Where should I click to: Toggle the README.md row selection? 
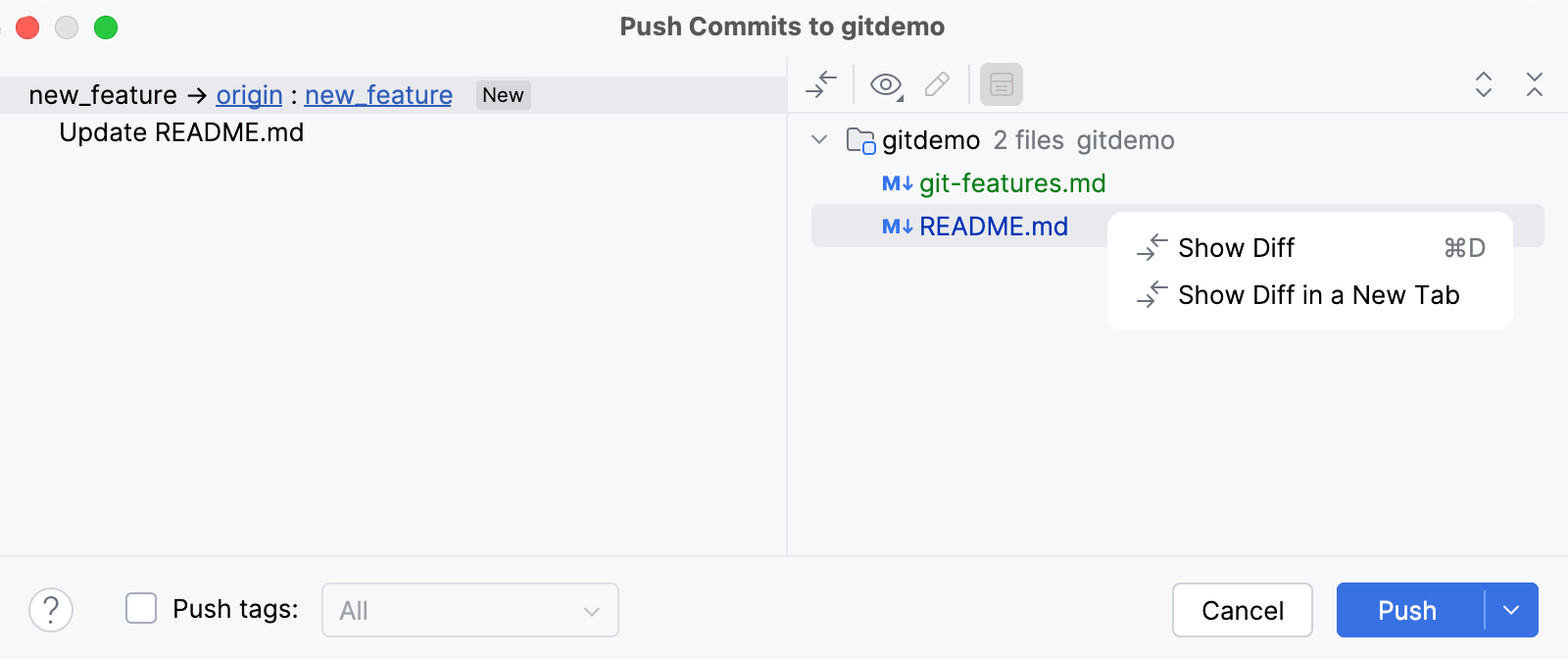pyautogui.click(x=993, y=227)
